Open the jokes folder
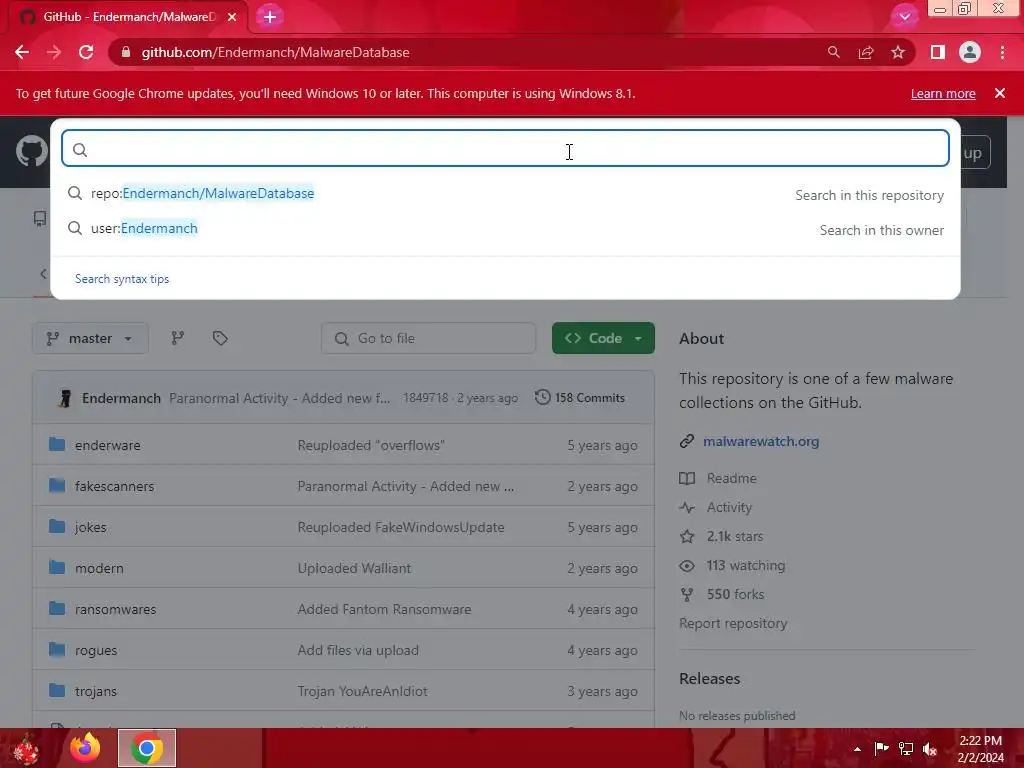The height and width of the screenshot is (768, 1024). pyautogui.click(x=91, y=528)
